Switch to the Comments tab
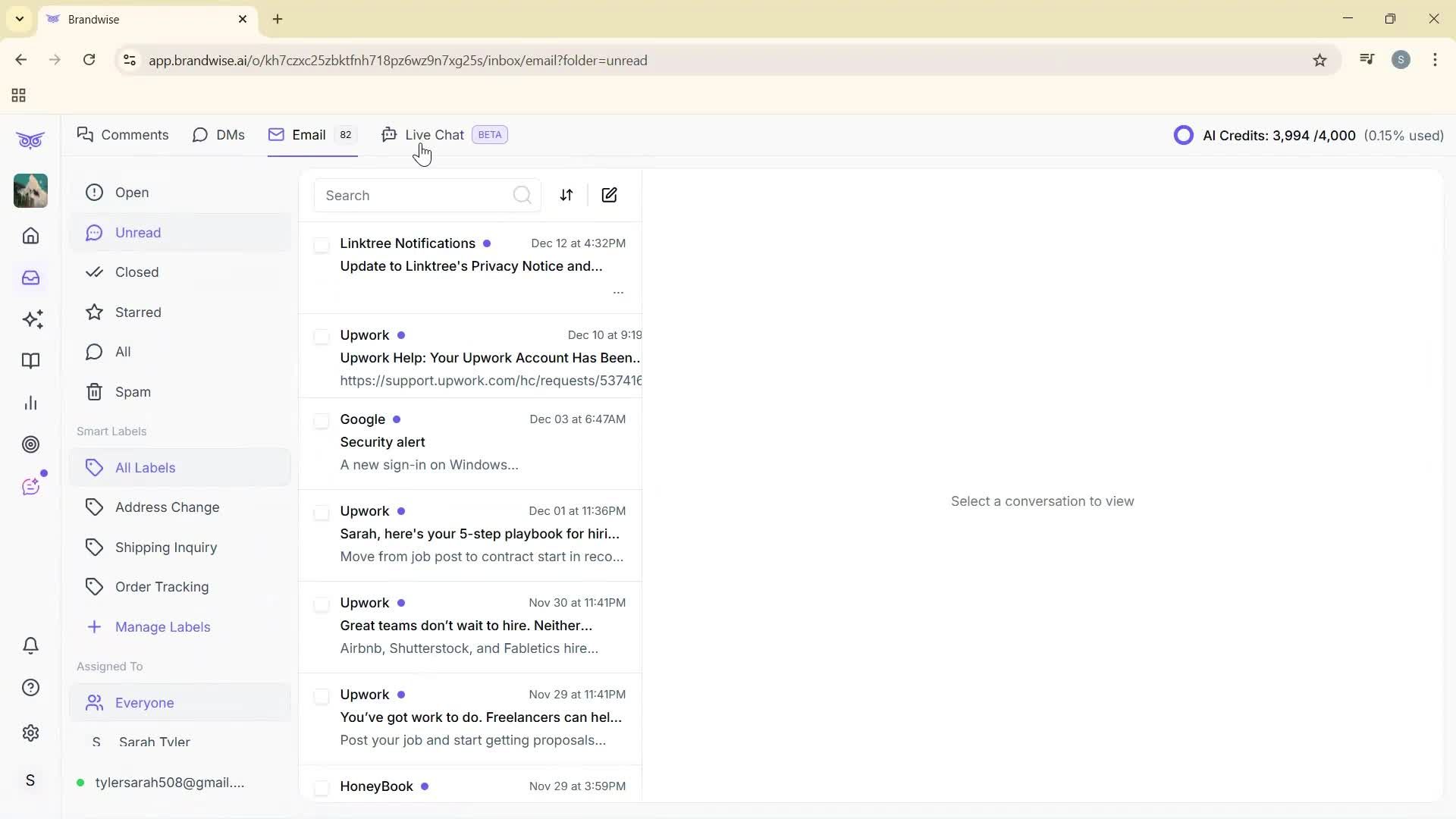Viewport: 1456px width, 819px height. click(123, 134)
